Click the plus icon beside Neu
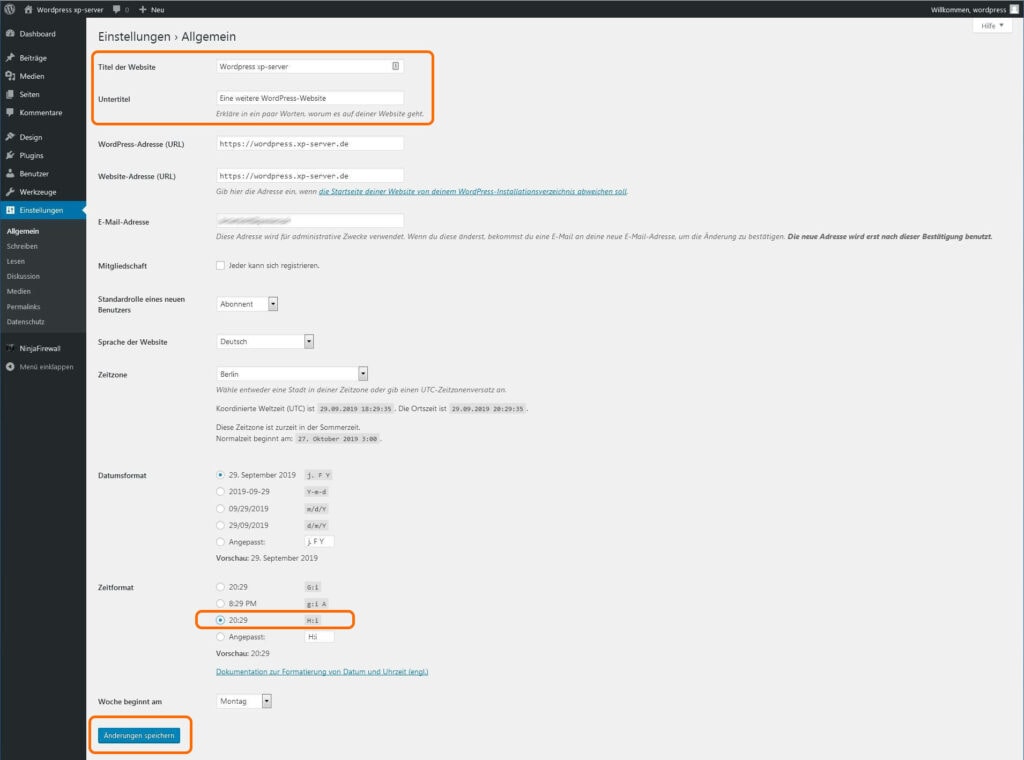 click(143, 9)
